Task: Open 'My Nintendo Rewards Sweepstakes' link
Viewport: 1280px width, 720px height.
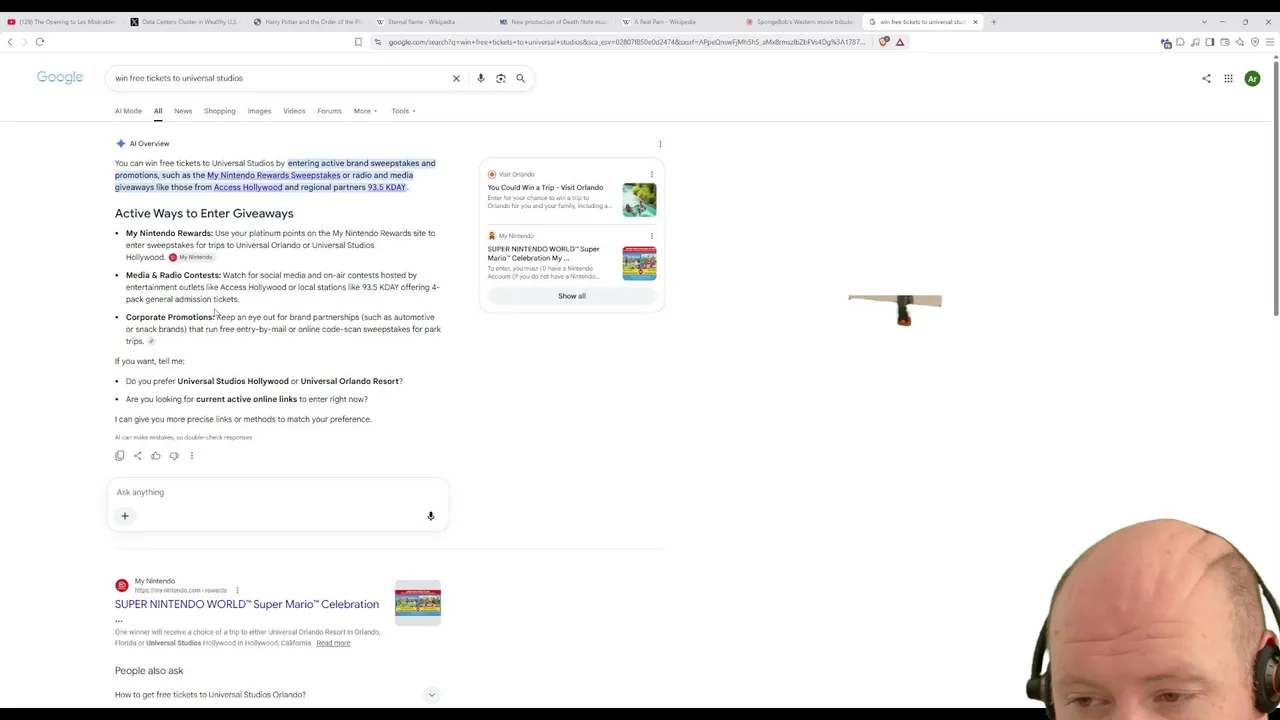Action: [273, 175]
